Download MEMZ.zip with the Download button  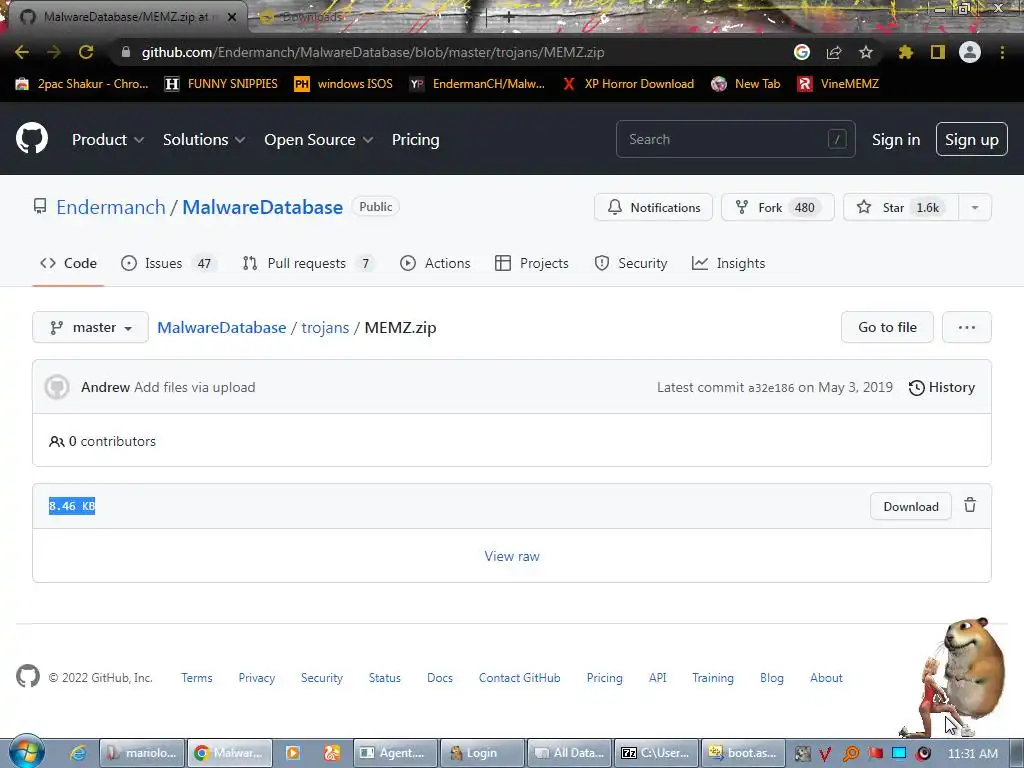910,506
